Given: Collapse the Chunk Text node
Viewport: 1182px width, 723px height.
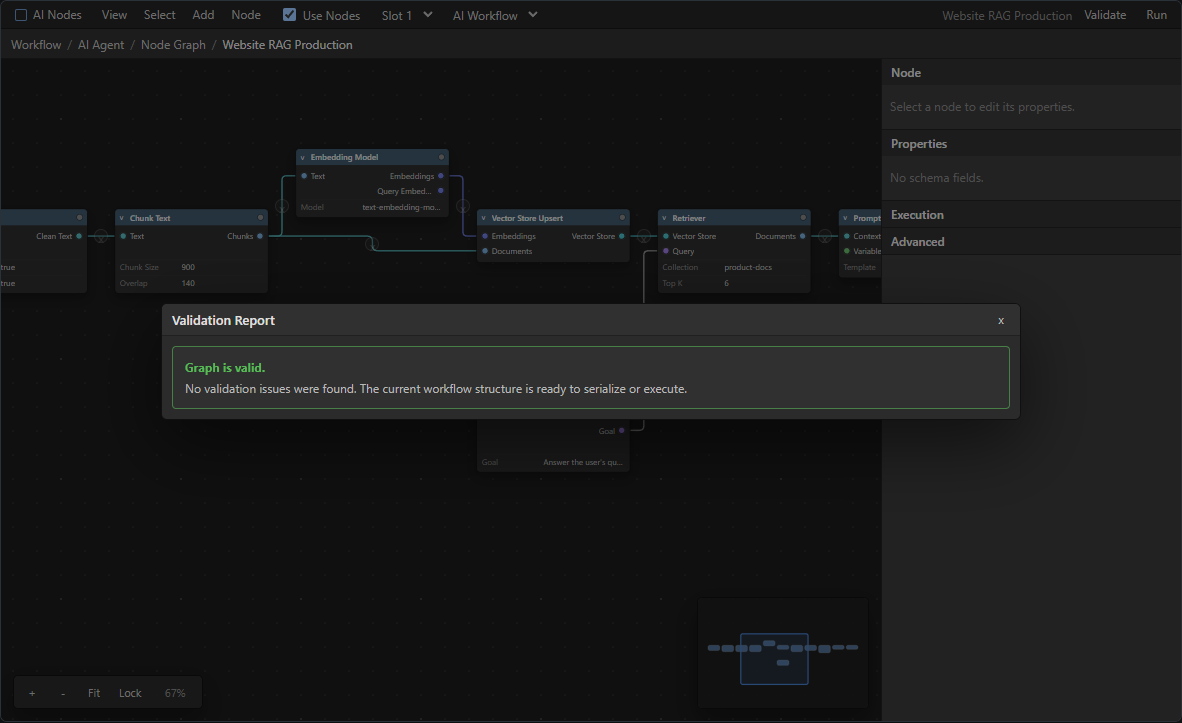Looking at the screenshot, I should click(x=122, y=218).
